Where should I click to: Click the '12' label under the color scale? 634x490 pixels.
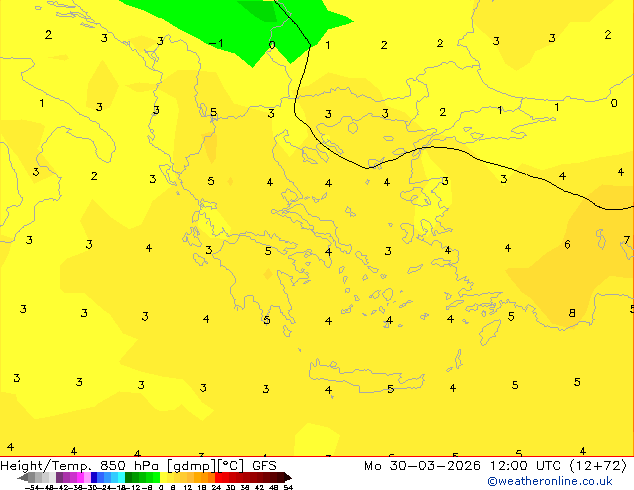pyautogui.click(x=188, y=487)
